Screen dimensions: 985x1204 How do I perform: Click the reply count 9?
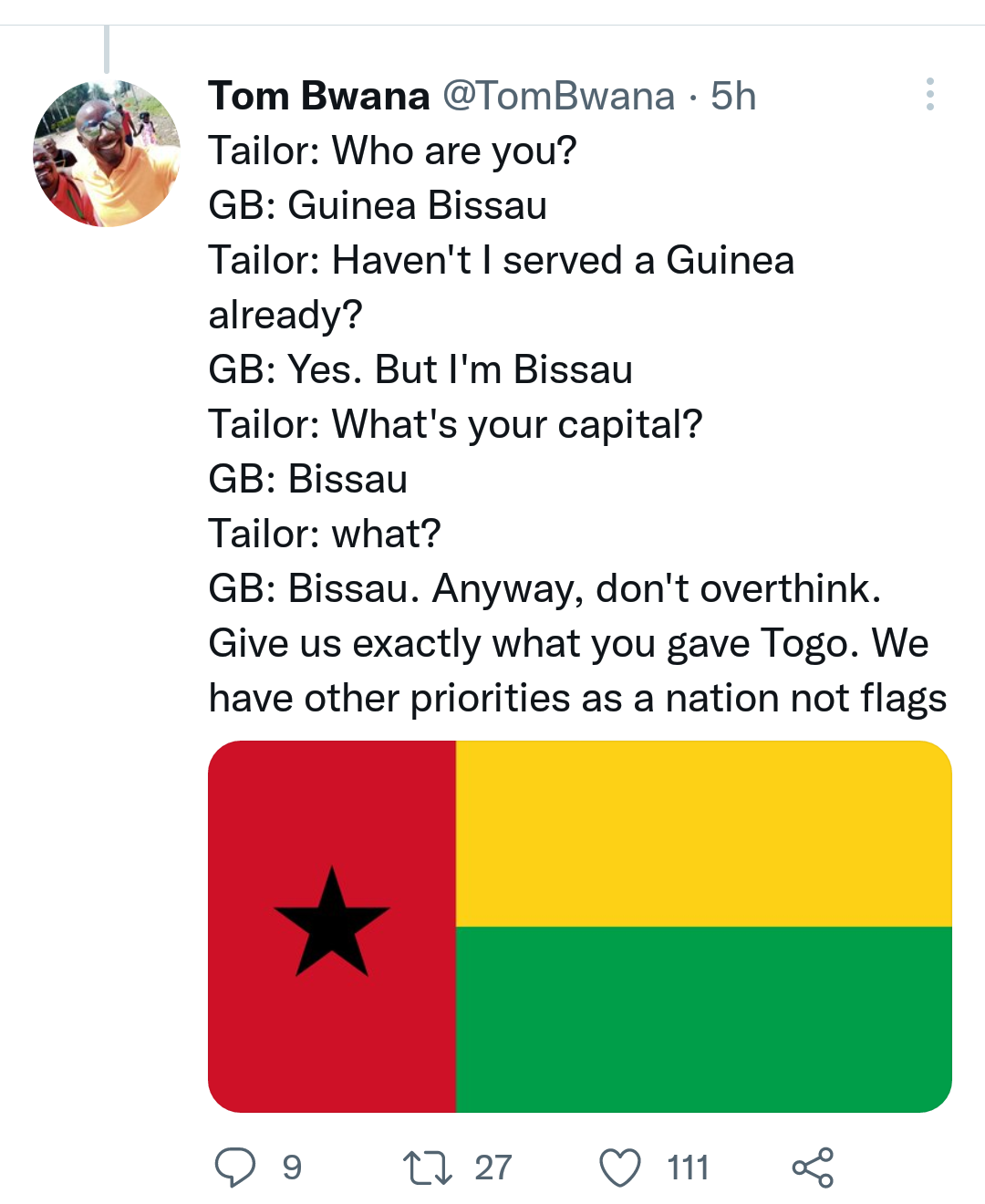tap(292, 1168)
